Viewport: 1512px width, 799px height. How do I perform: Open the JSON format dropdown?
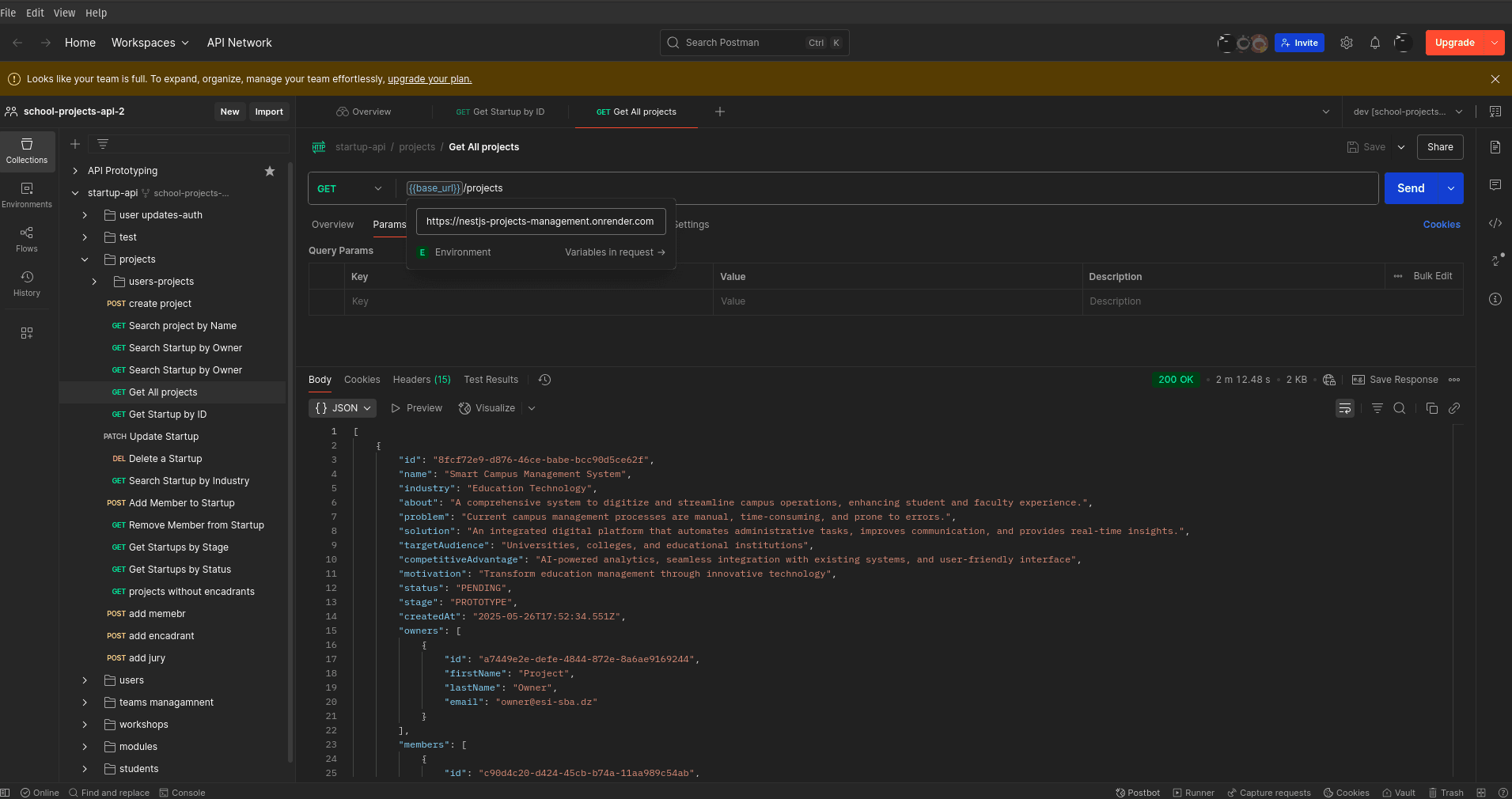pyautogui.click(x=343, y=408)
